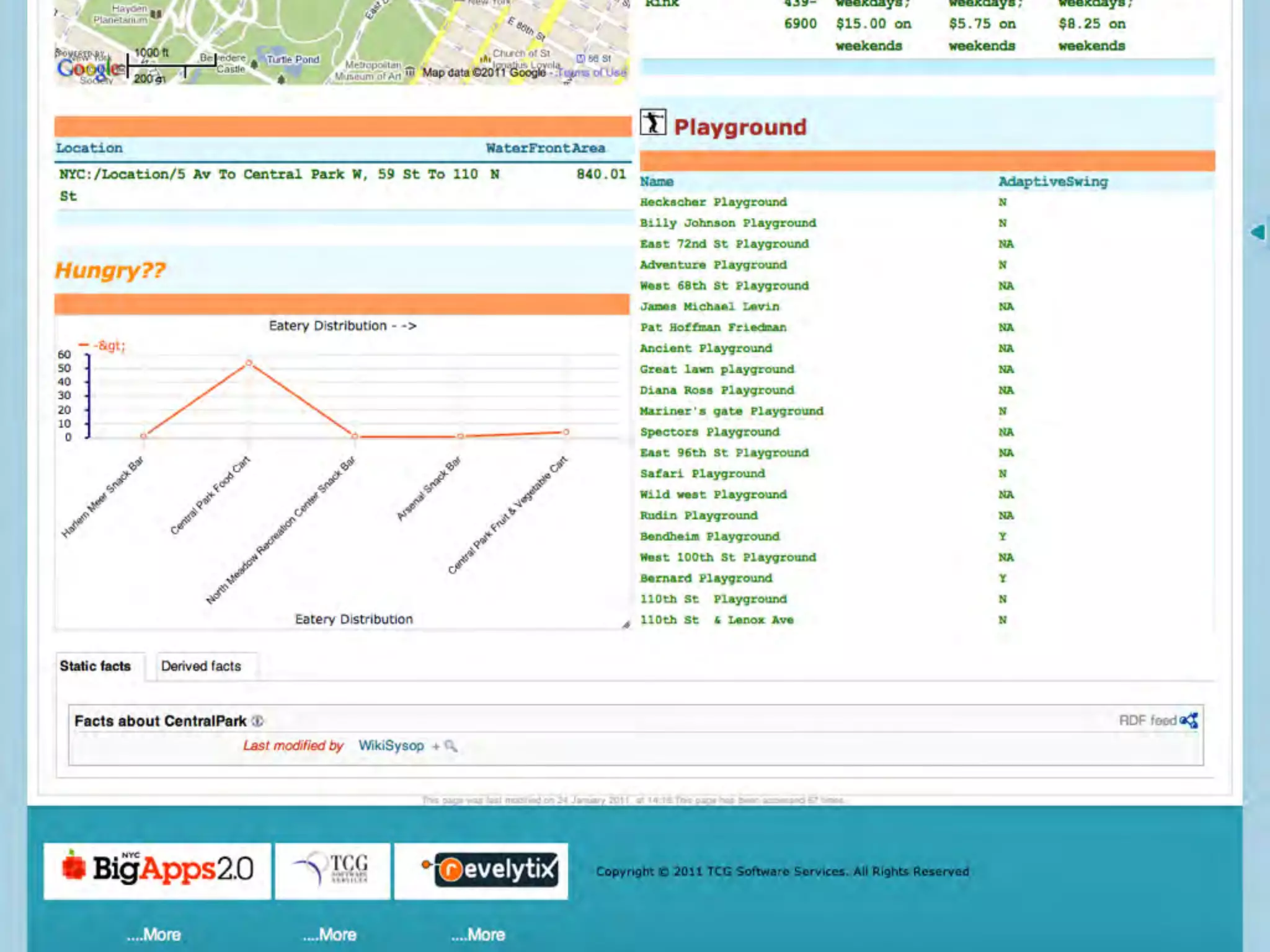
Task: Sort by AdaptiveSwing column header
Action: (1052, 182)
